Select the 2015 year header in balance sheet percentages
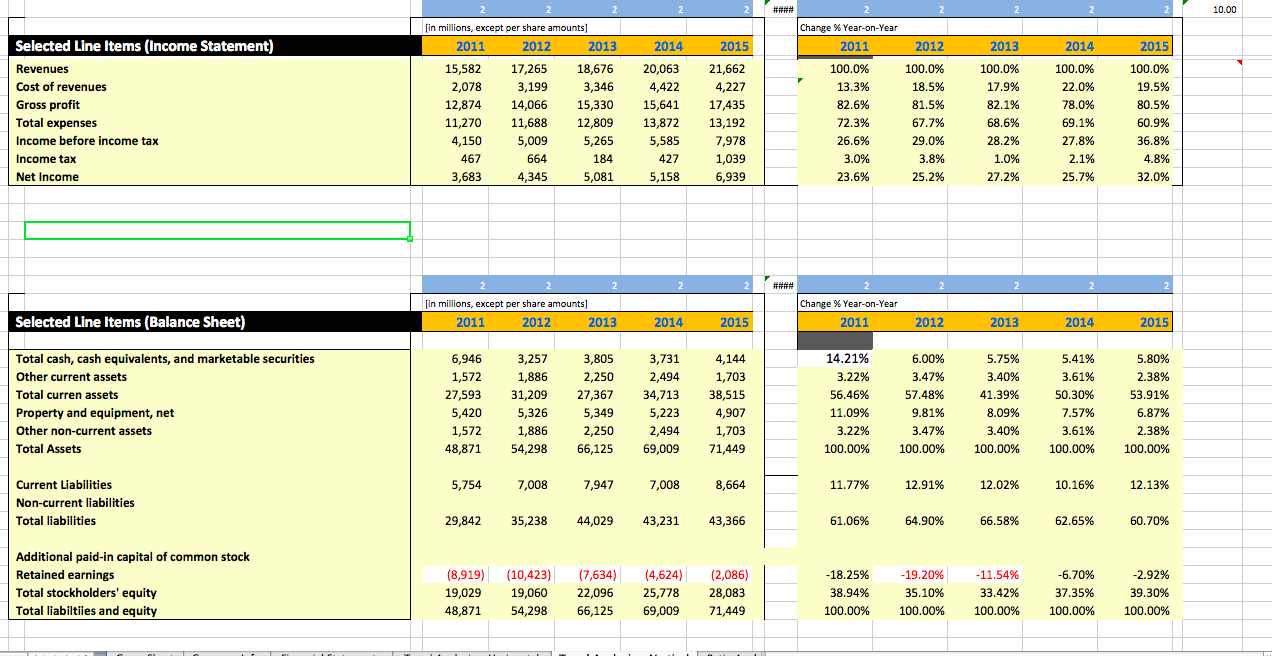Screen dimensions: 1272x656 tap(1154, 322)
